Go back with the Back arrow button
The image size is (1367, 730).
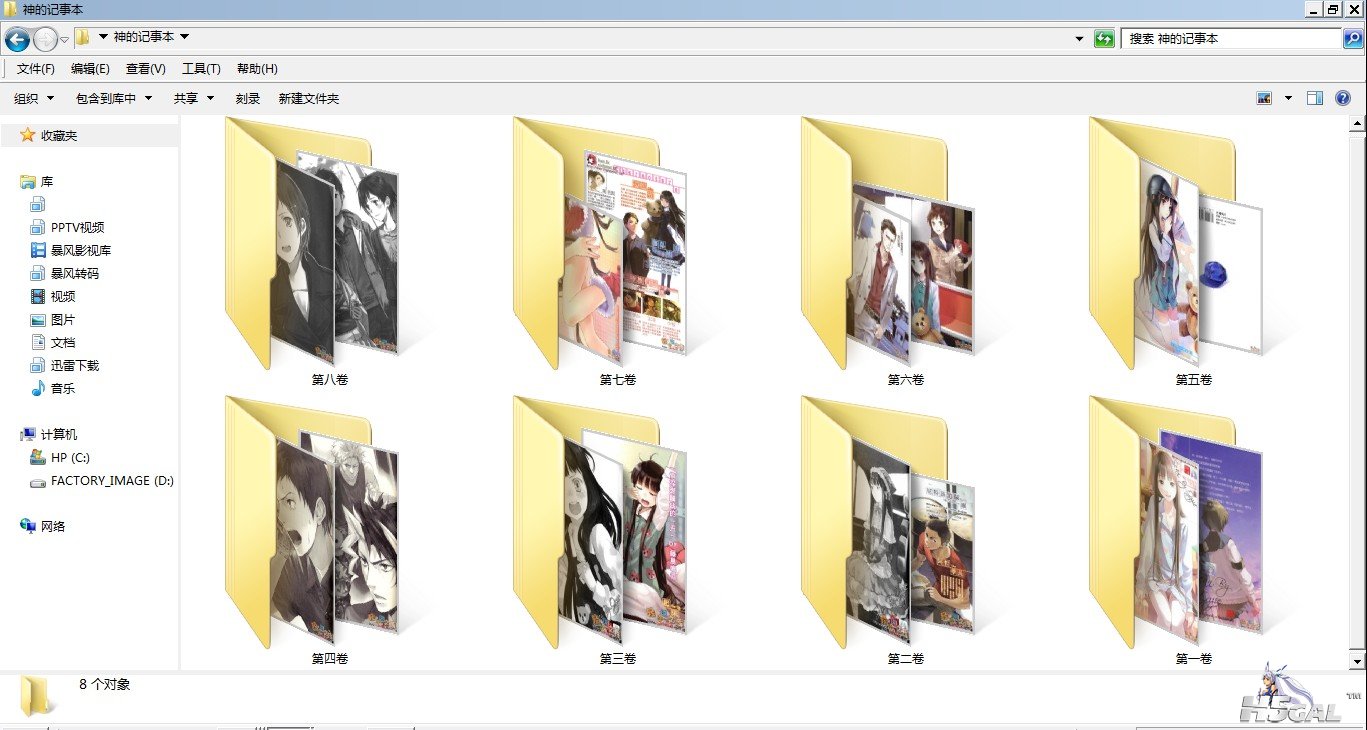click(x=17, y=39)
